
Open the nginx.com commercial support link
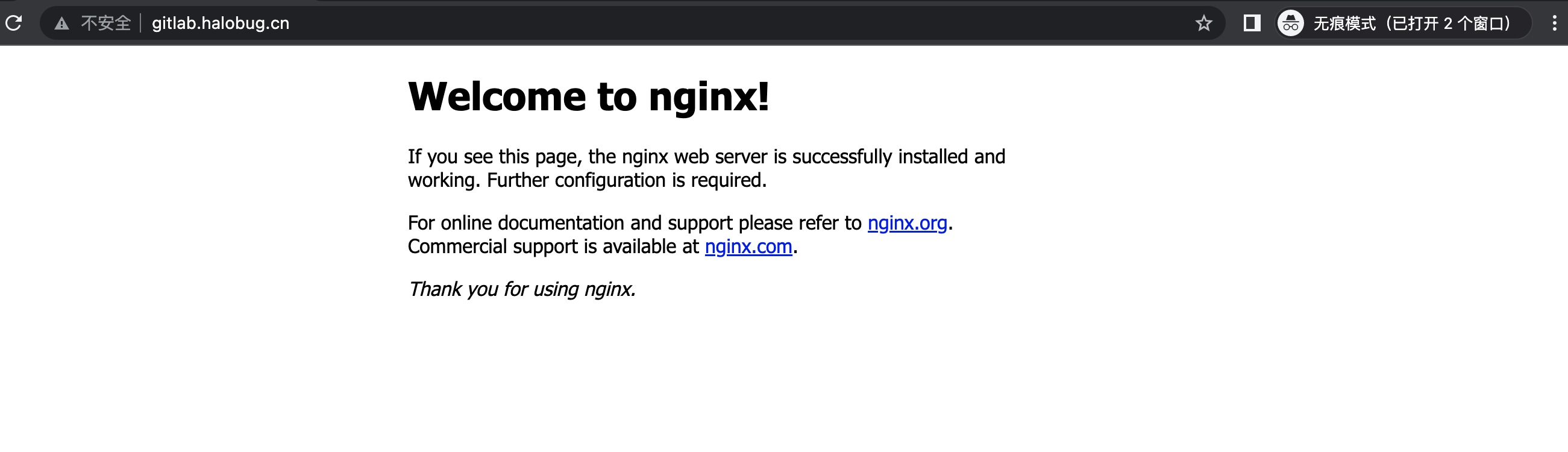(748, 246)
